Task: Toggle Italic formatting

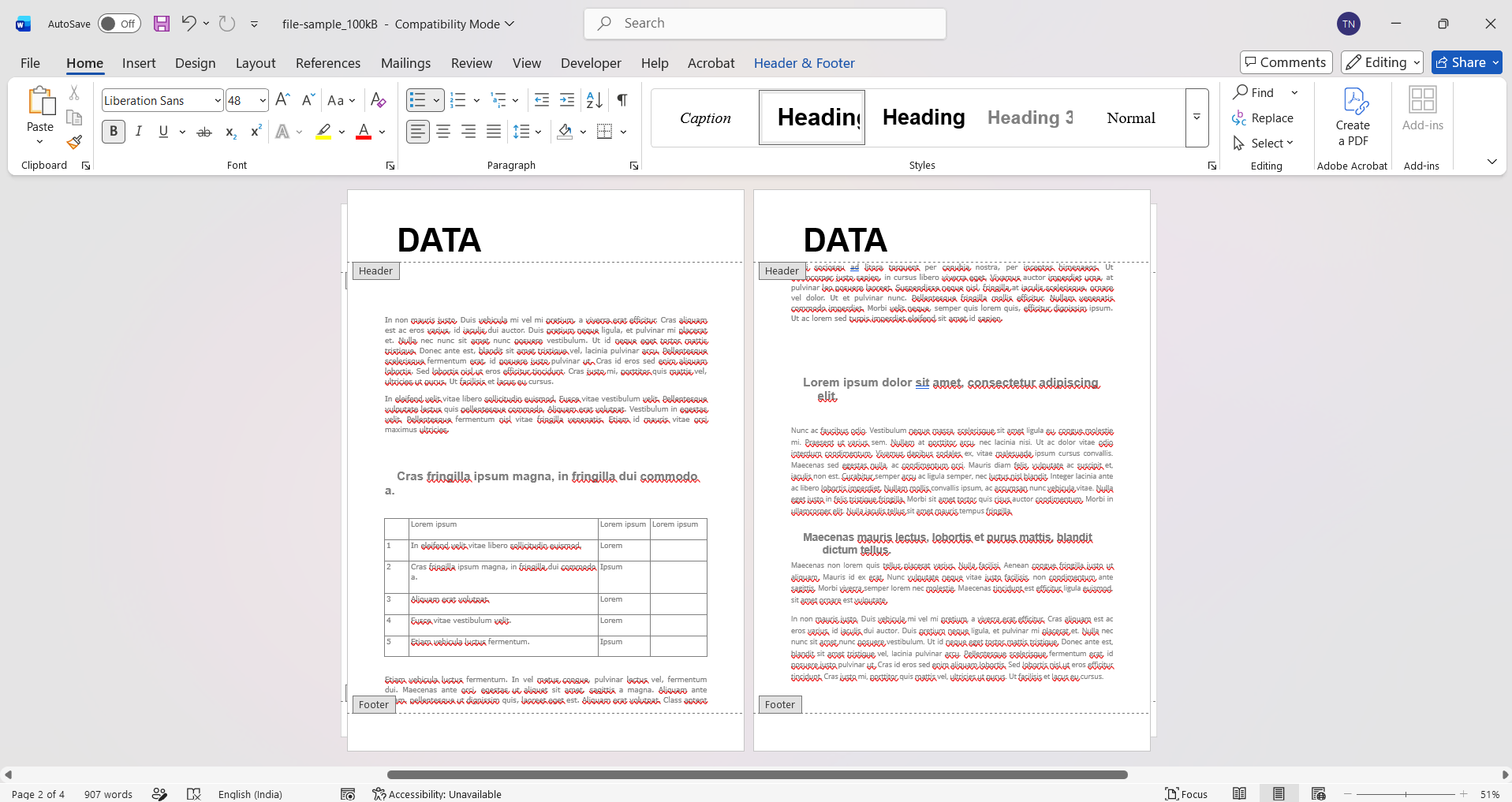Action: pyautogui.click(x=139, y=132)
